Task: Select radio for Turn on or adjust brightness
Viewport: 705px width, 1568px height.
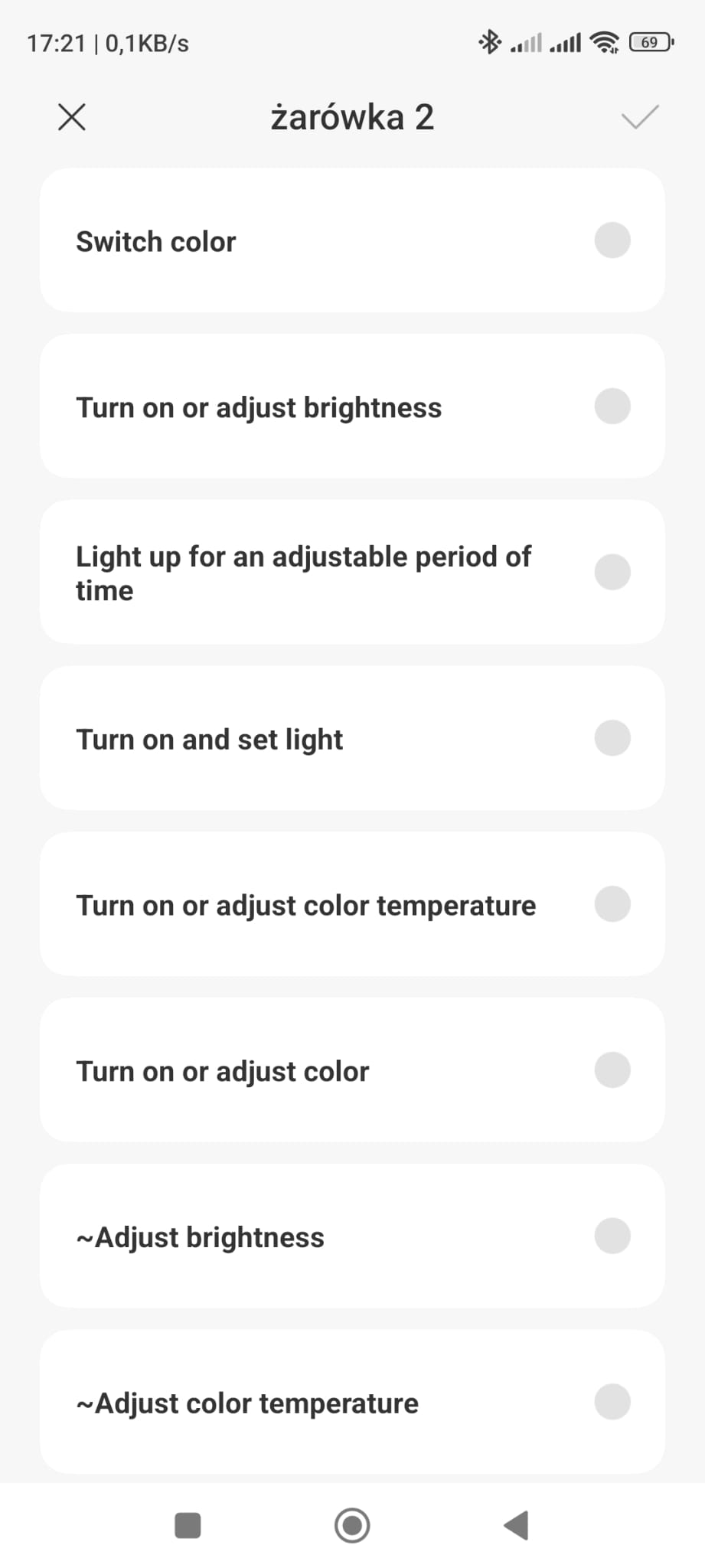Action: coord(612,407)
